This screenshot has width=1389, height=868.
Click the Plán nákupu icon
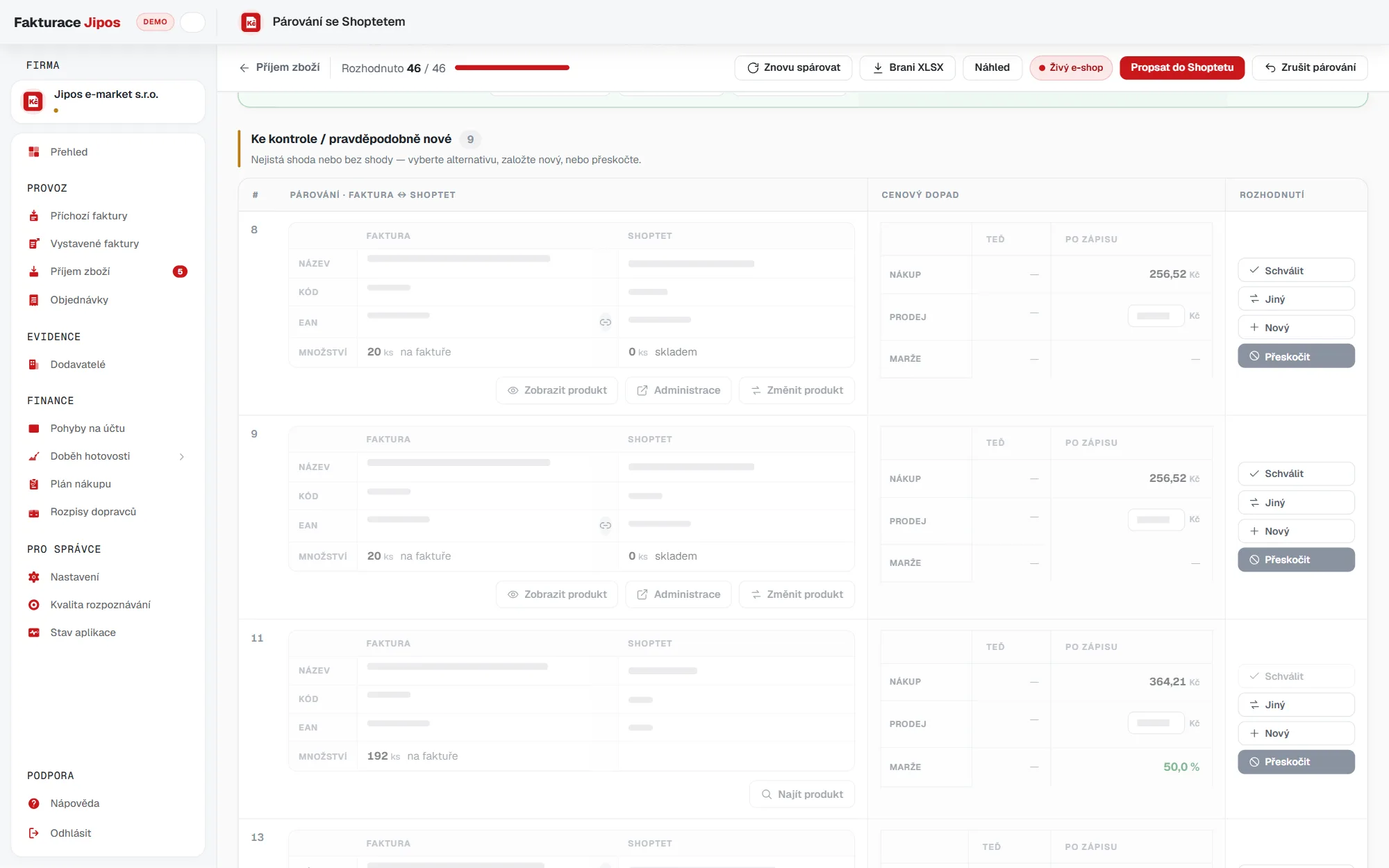pos(33,484)
